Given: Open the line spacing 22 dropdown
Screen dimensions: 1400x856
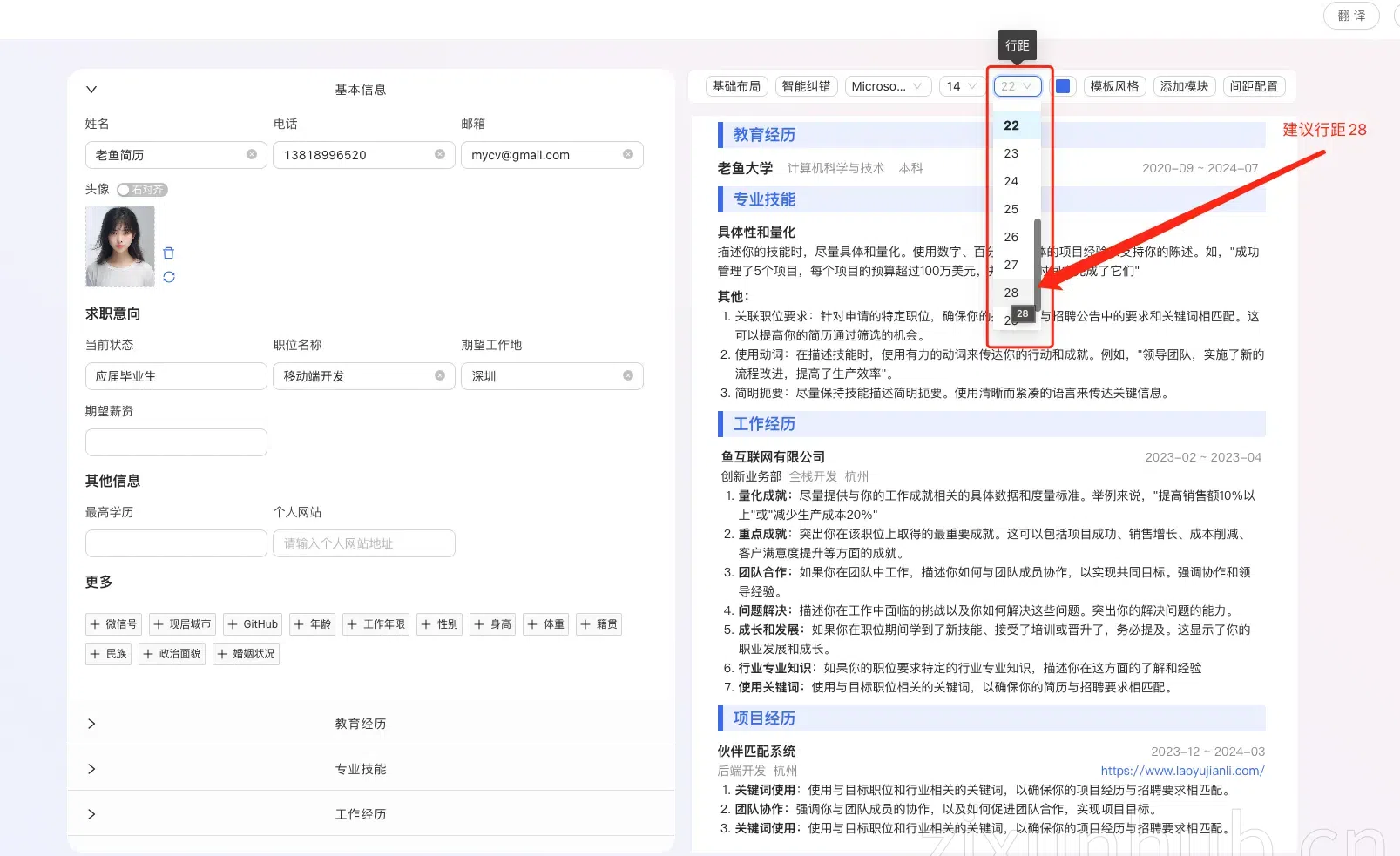Looking at the screenshot, I should 1017,86.
